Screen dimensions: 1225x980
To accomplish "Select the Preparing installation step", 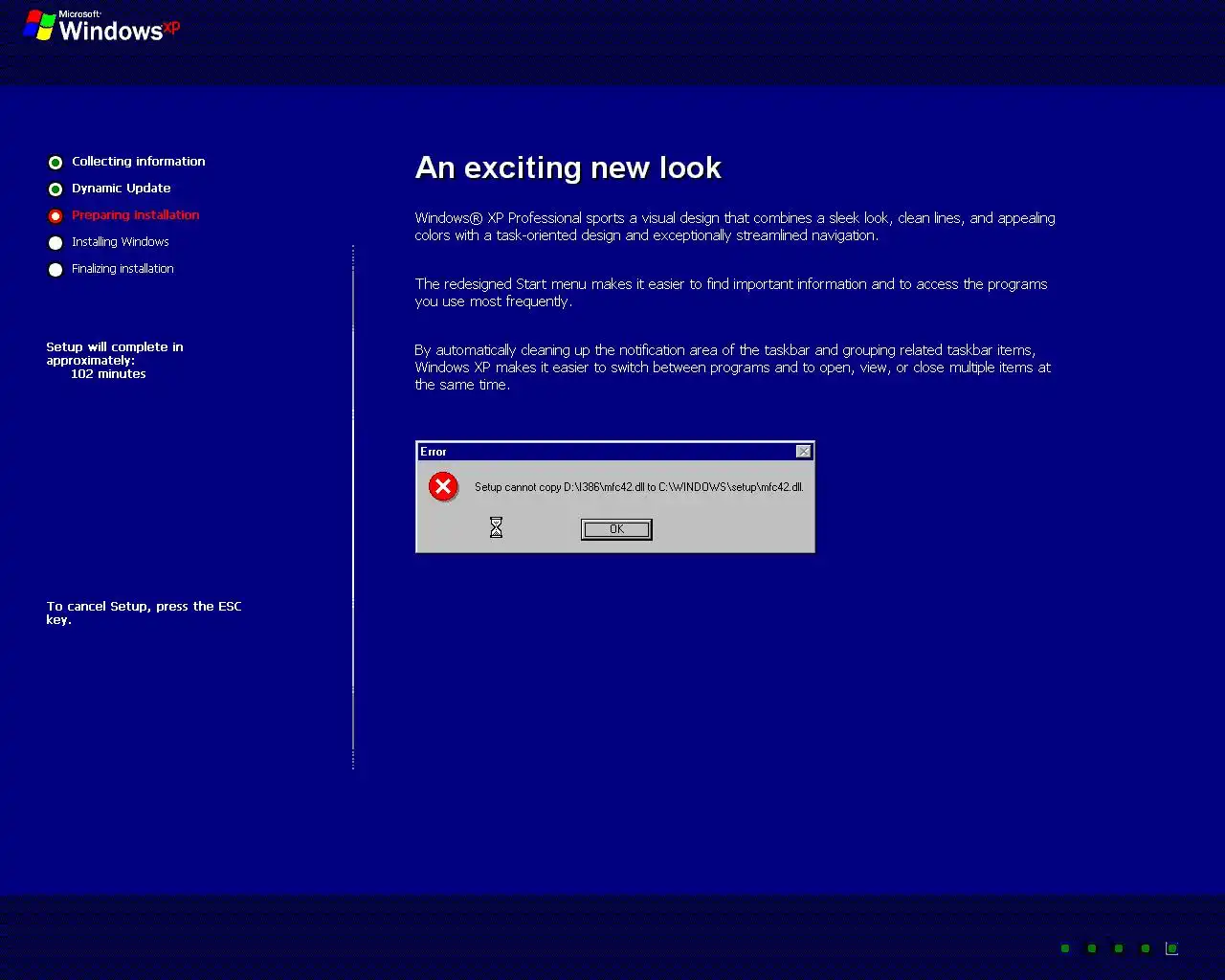I will [135, 215].
